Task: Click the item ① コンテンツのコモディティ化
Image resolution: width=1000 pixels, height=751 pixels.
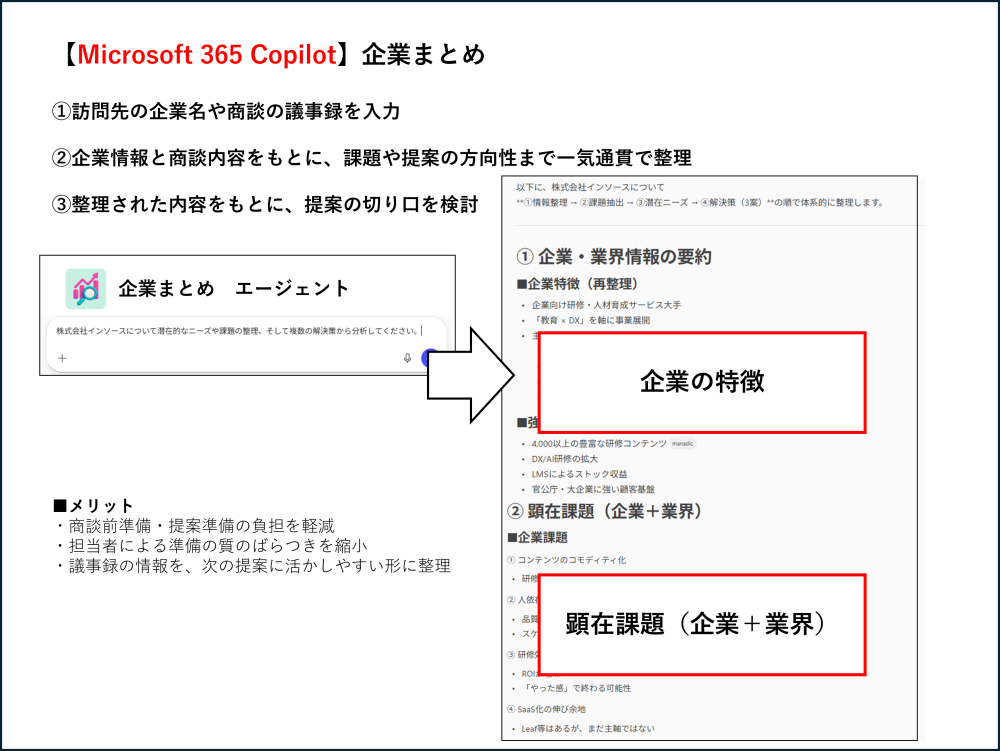Action: click(566, 560)
